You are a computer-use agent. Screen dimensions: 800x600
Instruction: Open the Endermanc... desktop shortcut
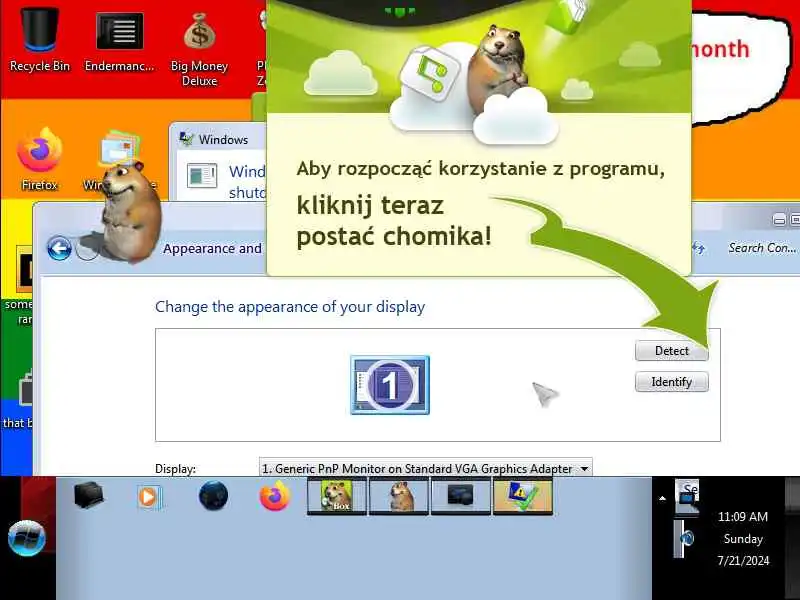coord(119,39)
